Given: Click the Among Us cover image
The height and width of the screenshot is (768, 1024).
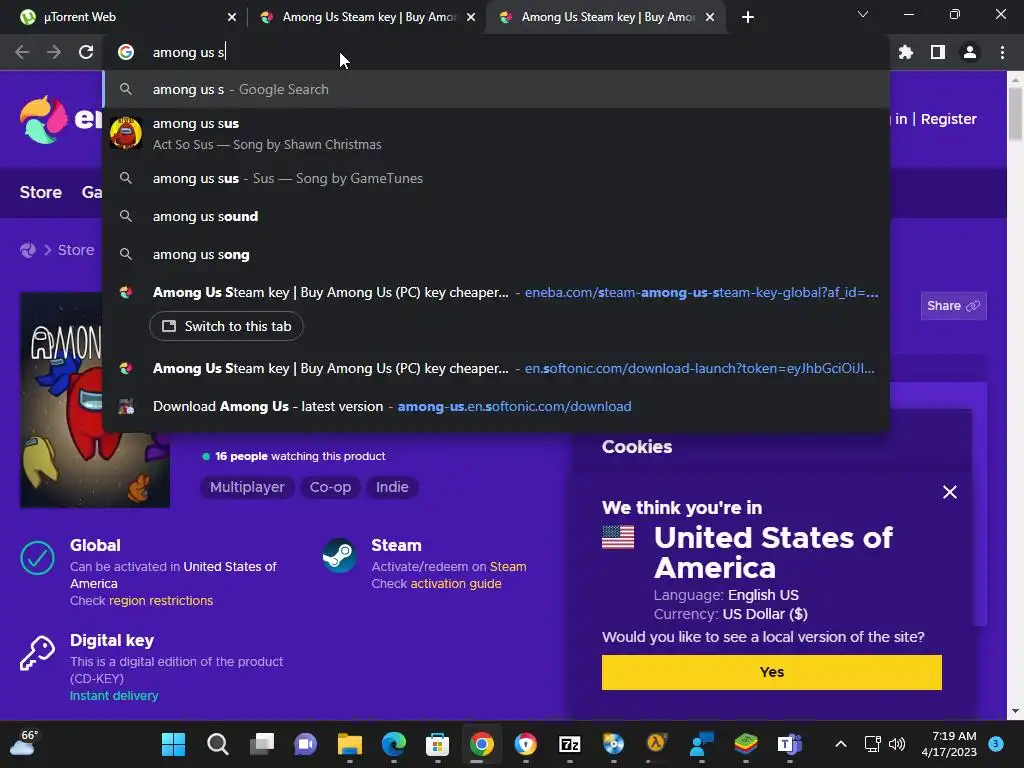Looking at the screenshot, I should (95, 400).
